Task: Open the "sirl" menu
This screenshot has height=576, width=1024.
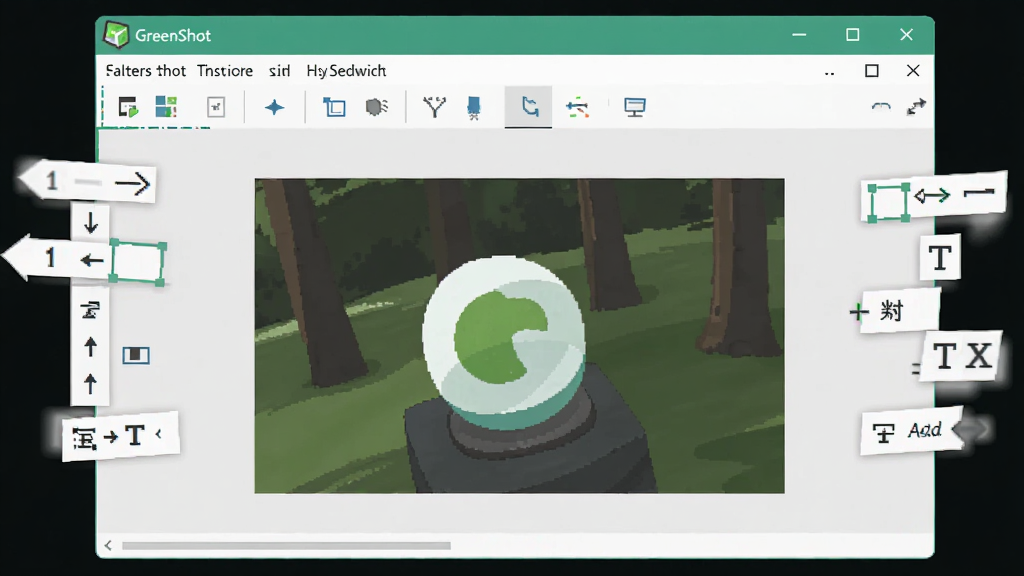Action: point(279,71)
